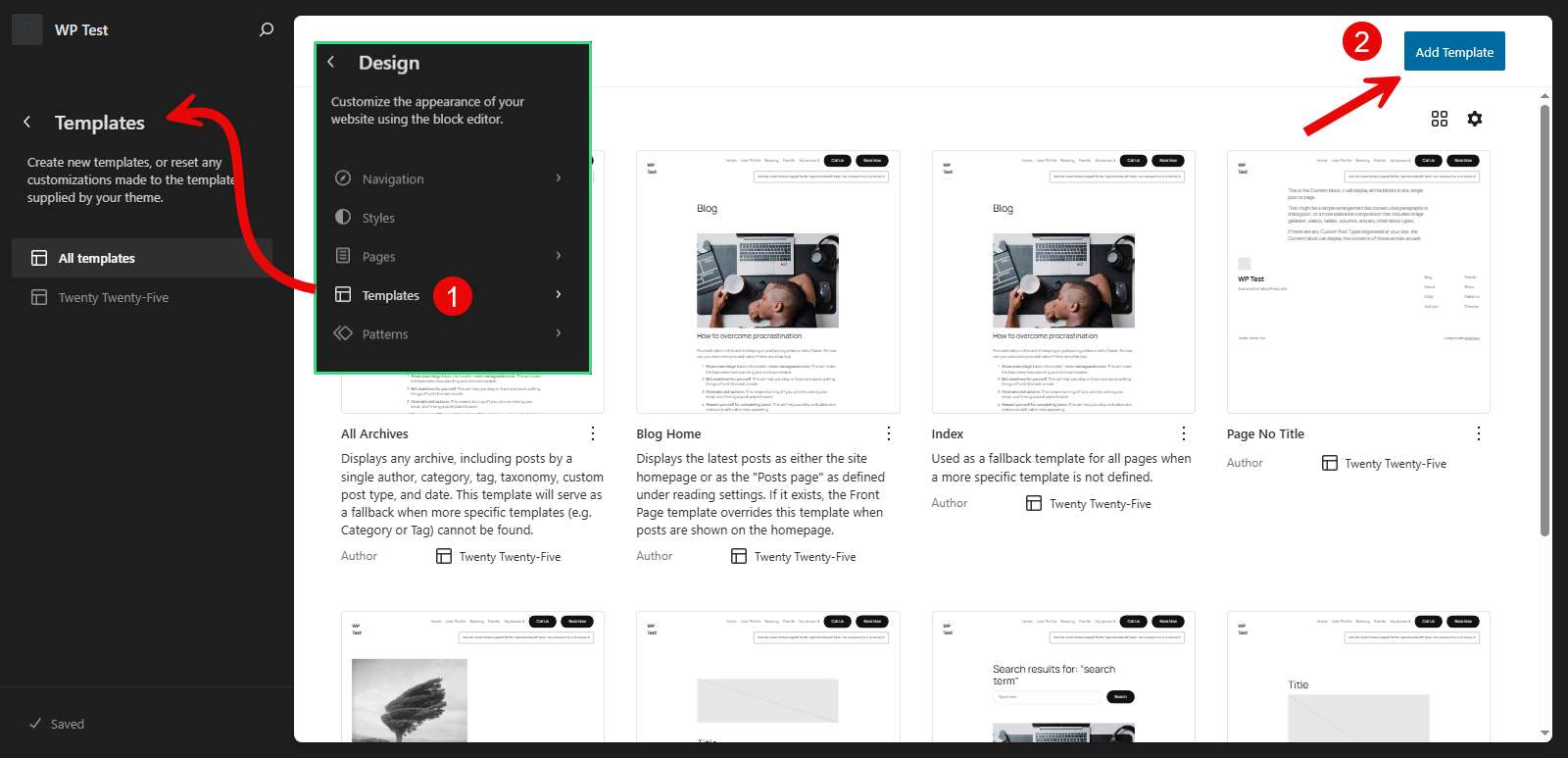
Task: Click Twenty Twenty-Five author under Blog Home
Action: [805, 556]
